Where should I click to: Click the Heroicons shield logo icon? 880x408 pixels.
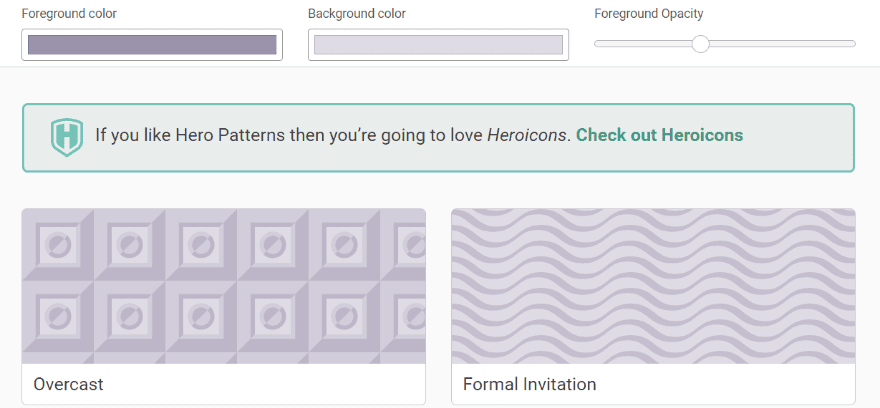click(x=67, y=136)
